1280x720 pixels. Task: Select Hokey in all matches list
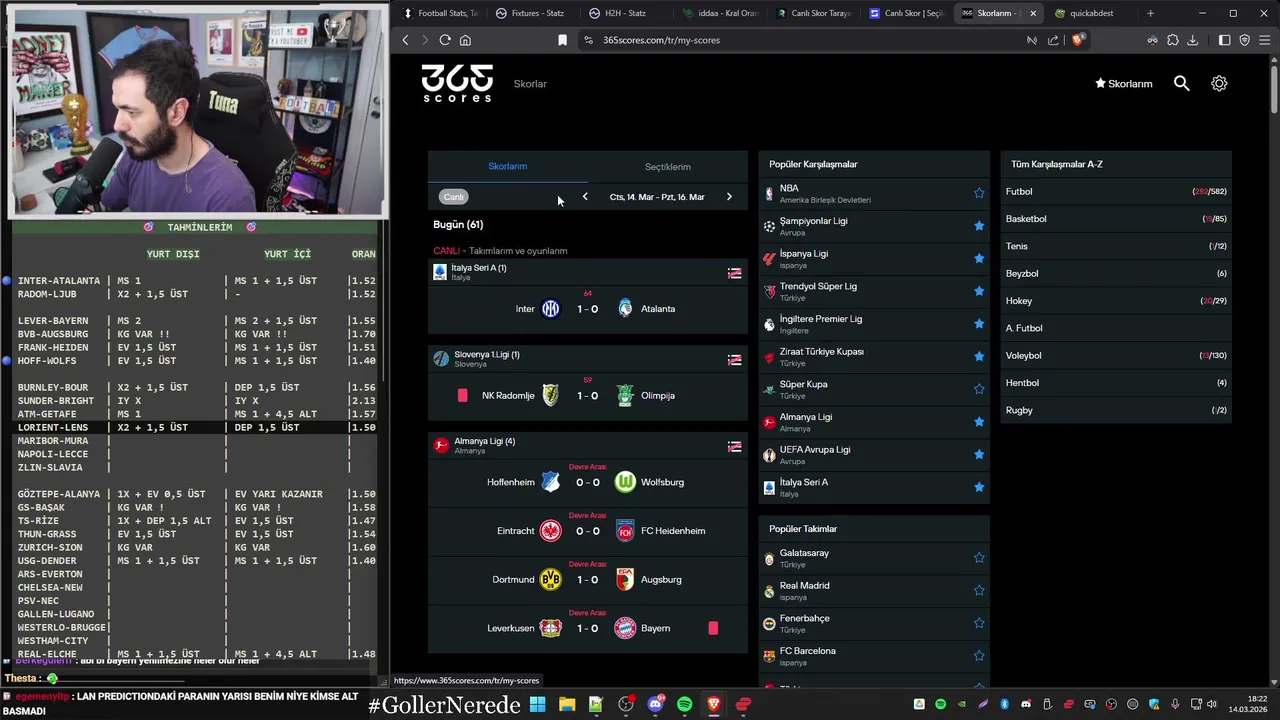pos(1116,301)
